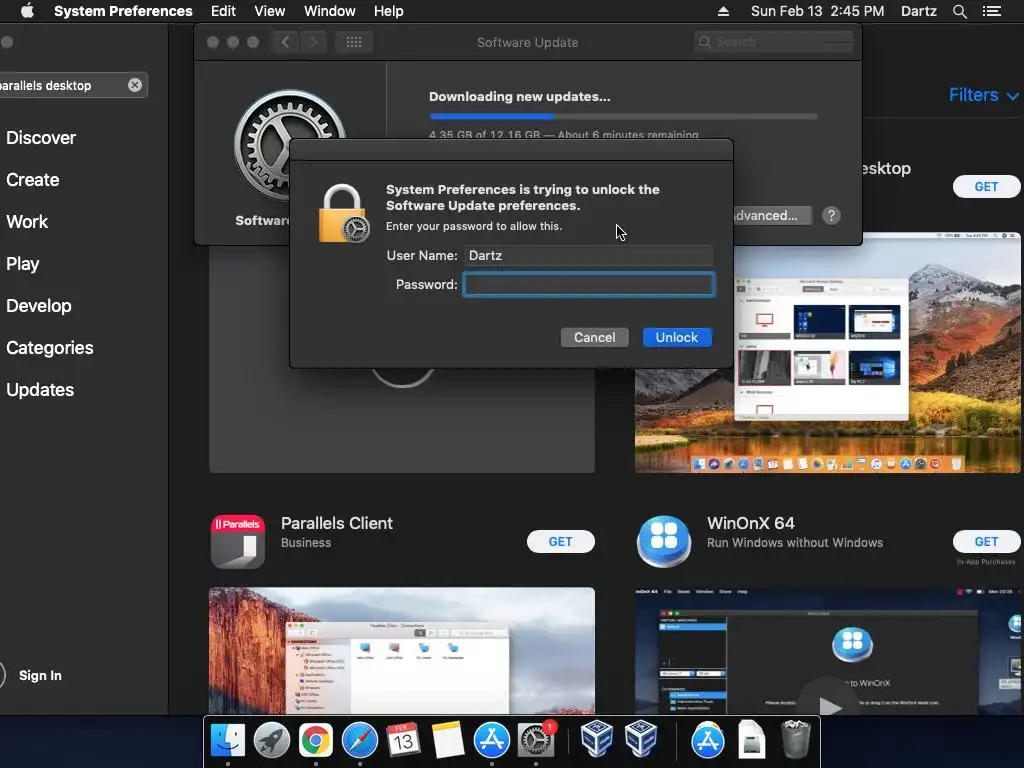Click the Unlock button
1024x768 pixels.
(677, 338)
